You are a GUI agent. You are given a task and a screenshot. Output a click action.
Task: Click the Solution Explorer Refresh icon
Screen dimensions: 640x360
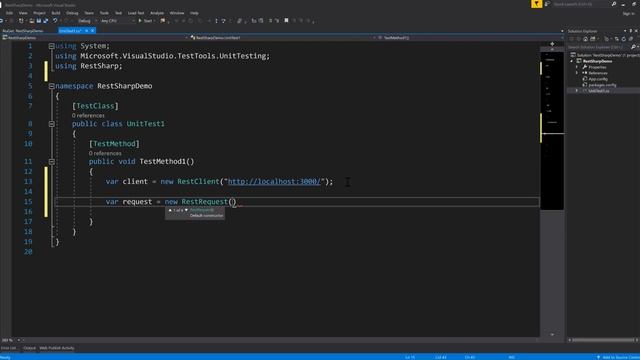[x=623, y=39]
